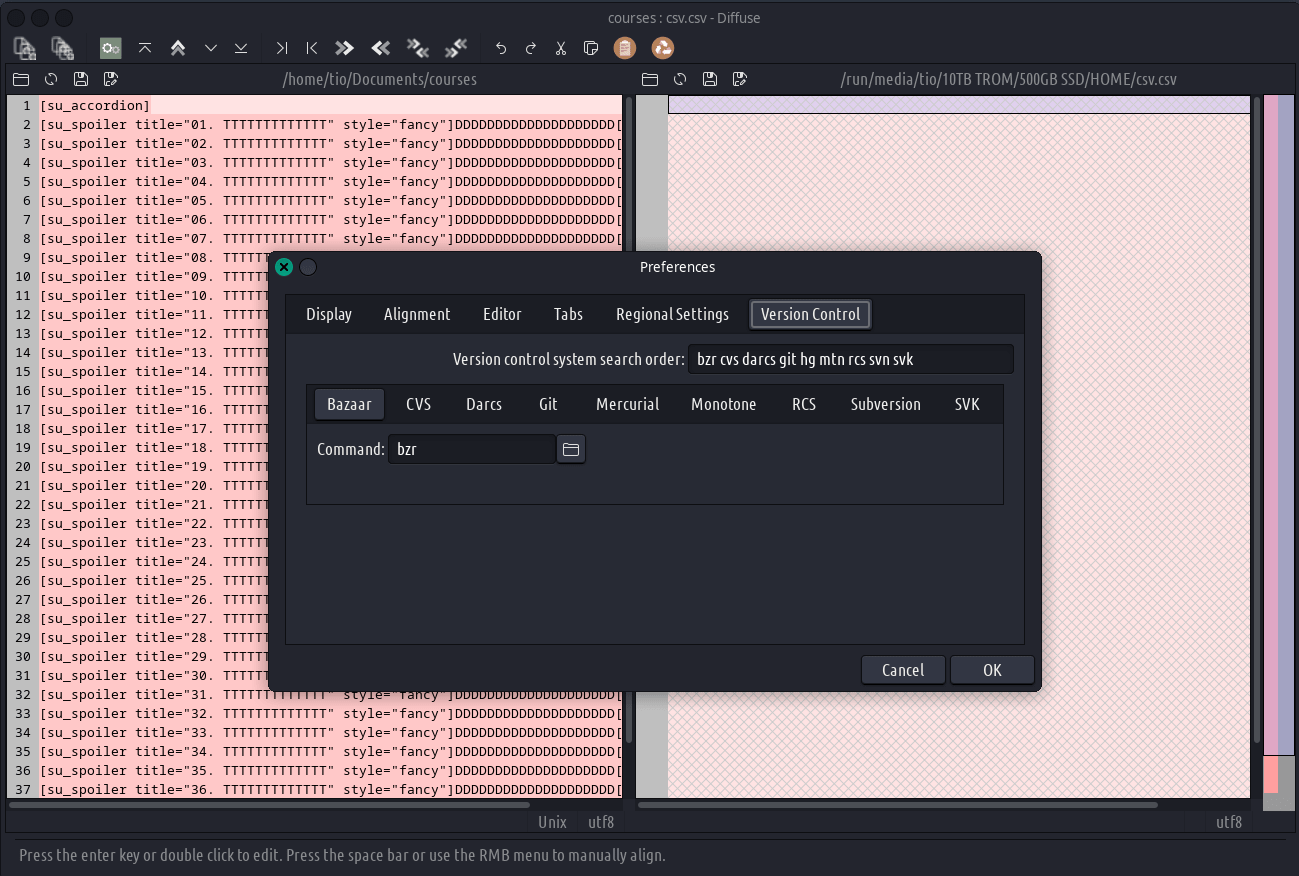Image resolution: width=1299 pixels, height=876 pixels.
Task: Switch to the Display preferences tab
Action: coord(329,314)
